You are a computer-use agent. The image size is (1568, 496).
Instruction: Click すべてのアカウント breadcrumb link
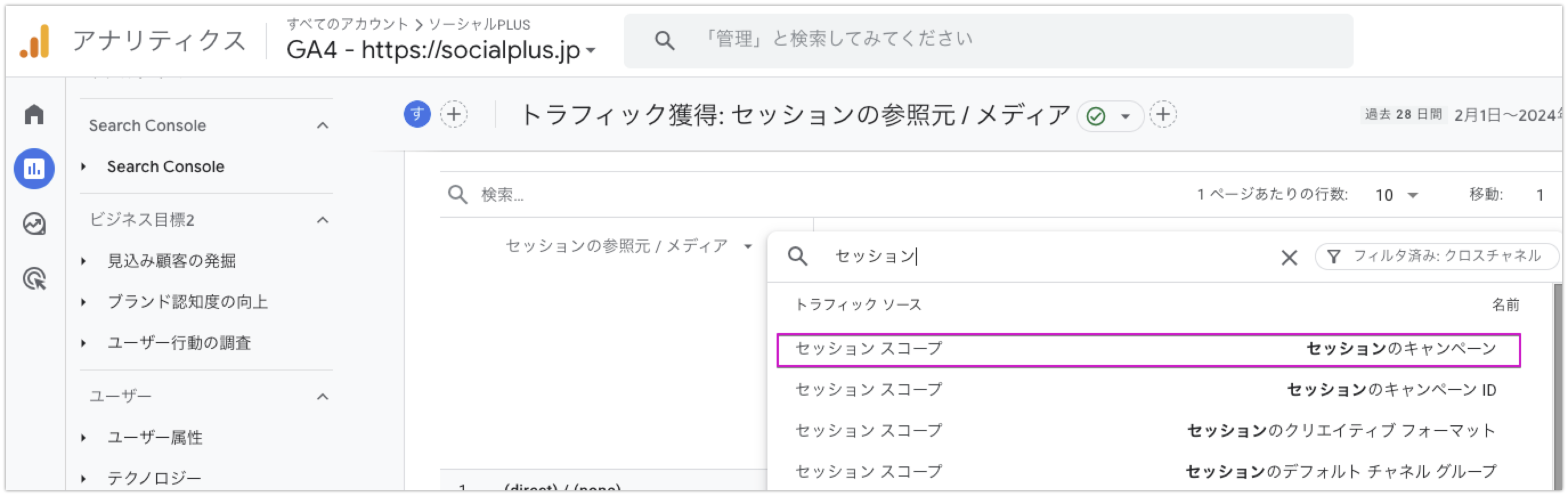point(347,25)
